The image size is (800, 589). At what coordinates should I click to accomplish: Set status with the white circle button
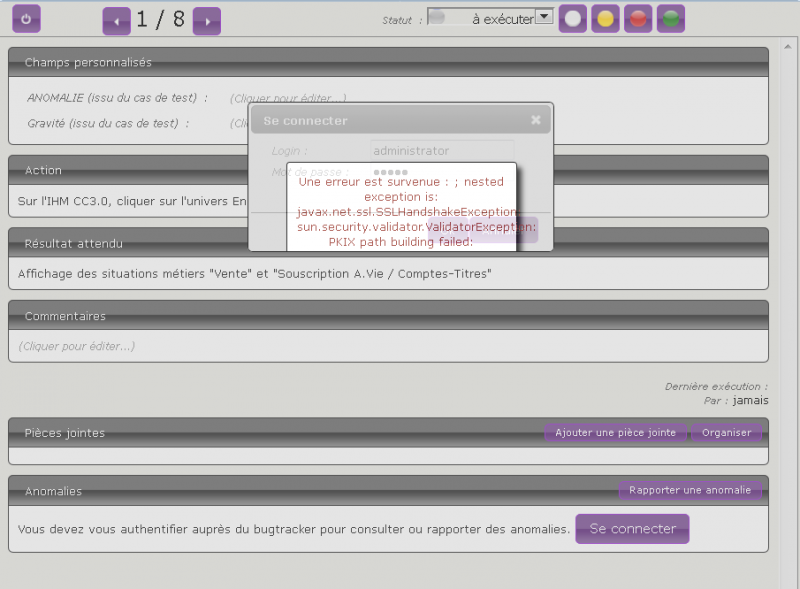pyautogui.click(x=573, y=18)
